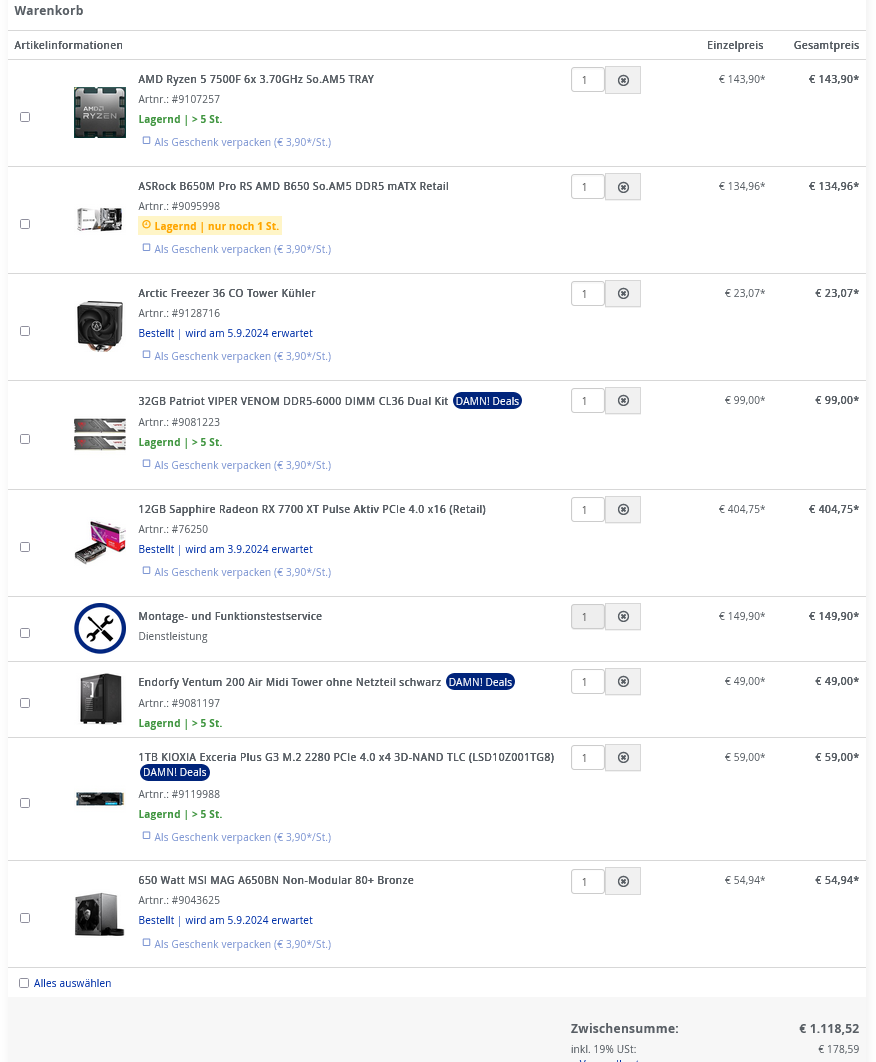Enable gift wrapping for the KIOXIA SSD
This screenshot has height=1062, width=876.
point(146,837)
